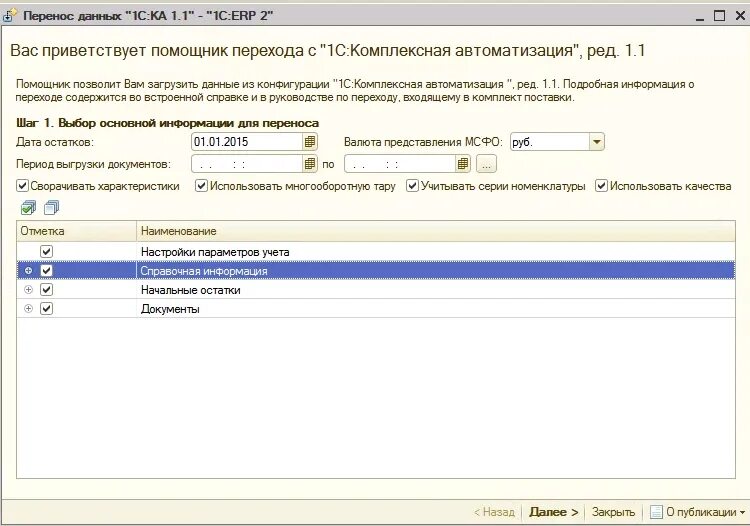Open calendar for period start date

point(310,164)
